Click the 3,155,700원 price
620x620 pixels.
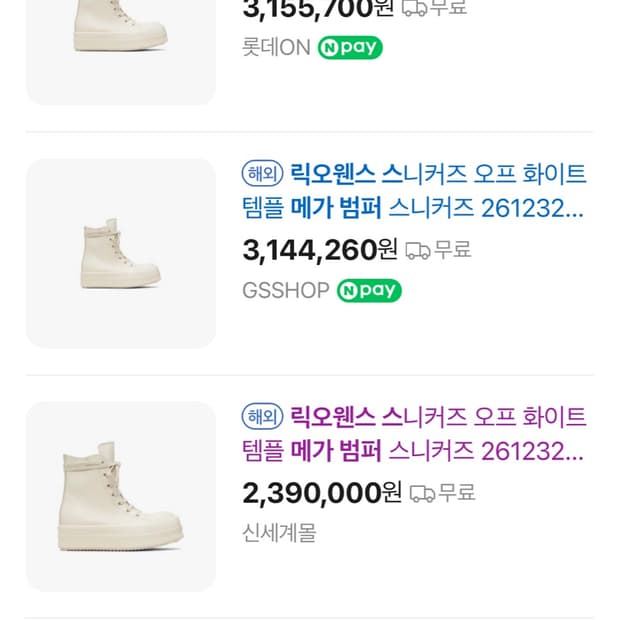(318, 9)
